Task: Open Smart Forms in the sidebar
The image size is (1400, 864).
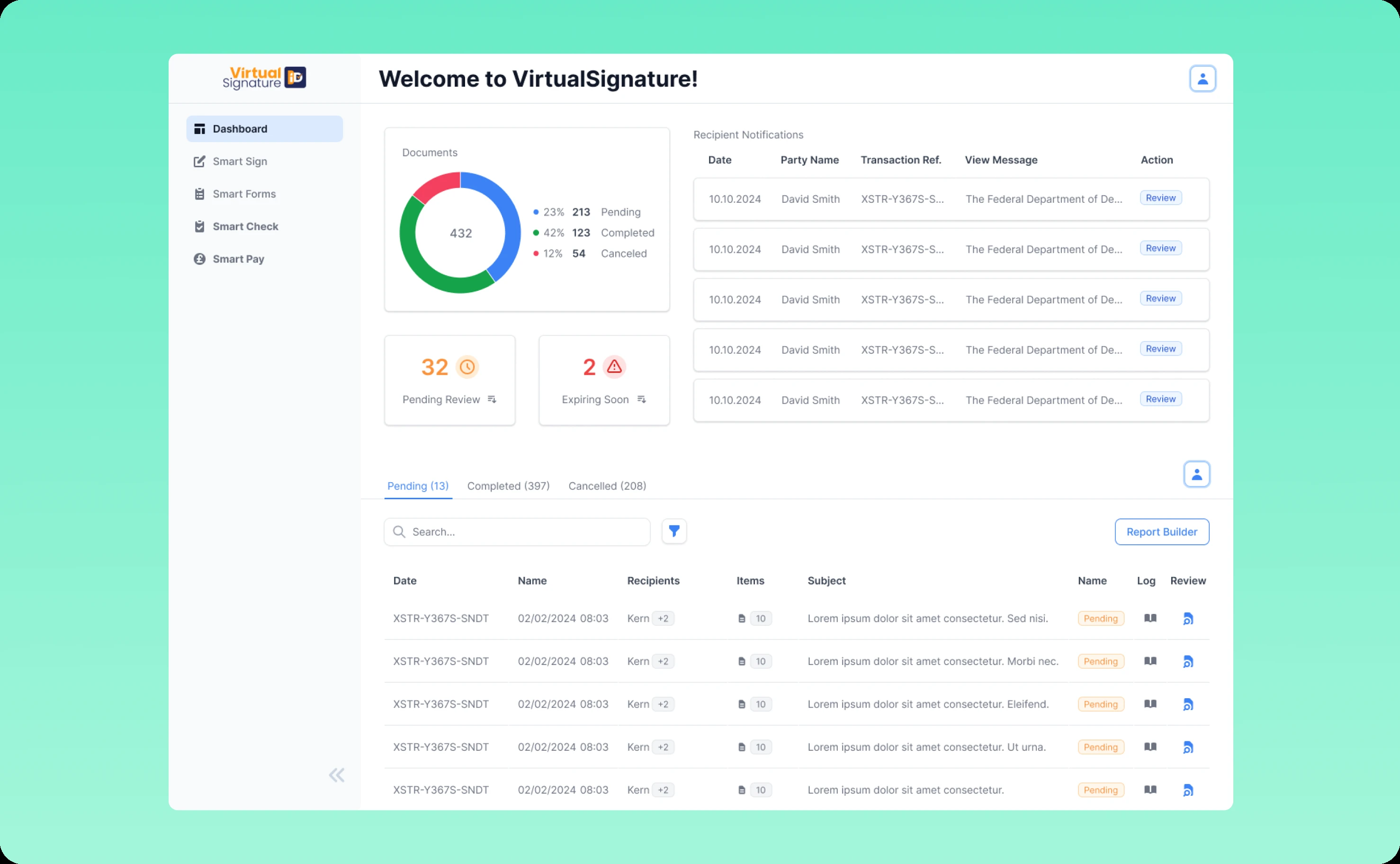Action: (x=244, y=194)
